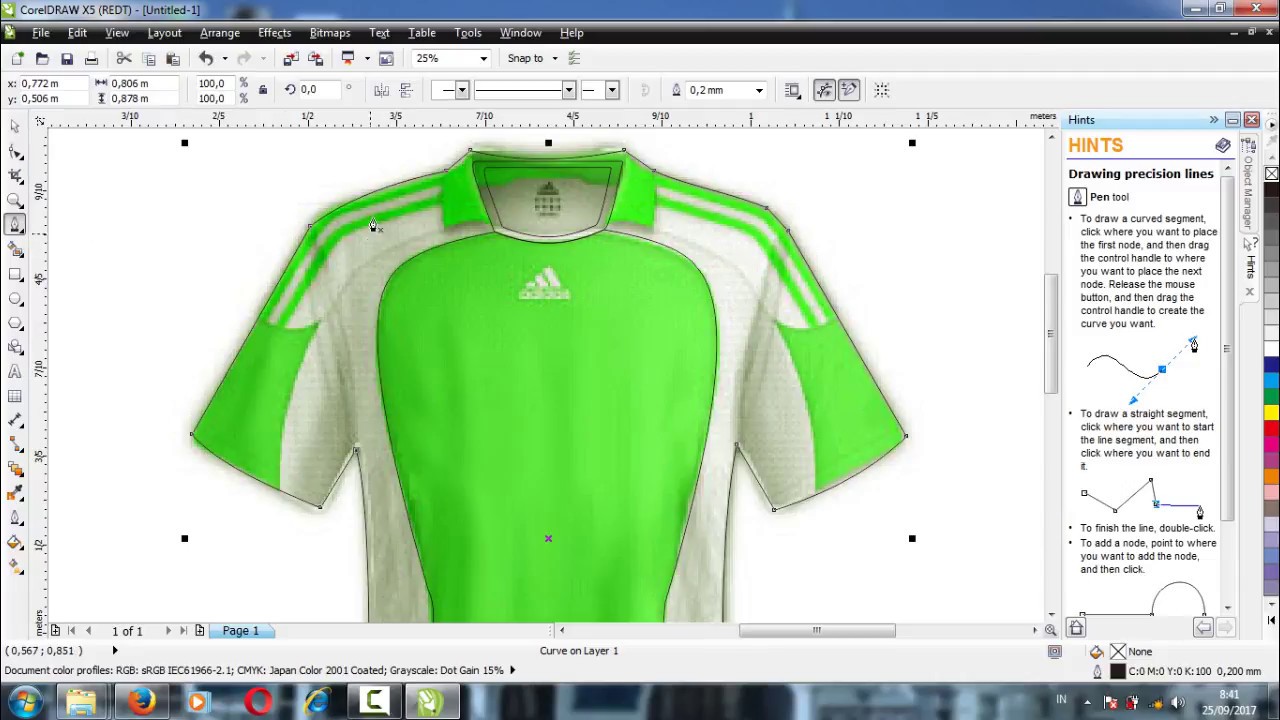Select the Smart Fill tool
Screen dimensions: 1280x720
click(x=15, y=249)
